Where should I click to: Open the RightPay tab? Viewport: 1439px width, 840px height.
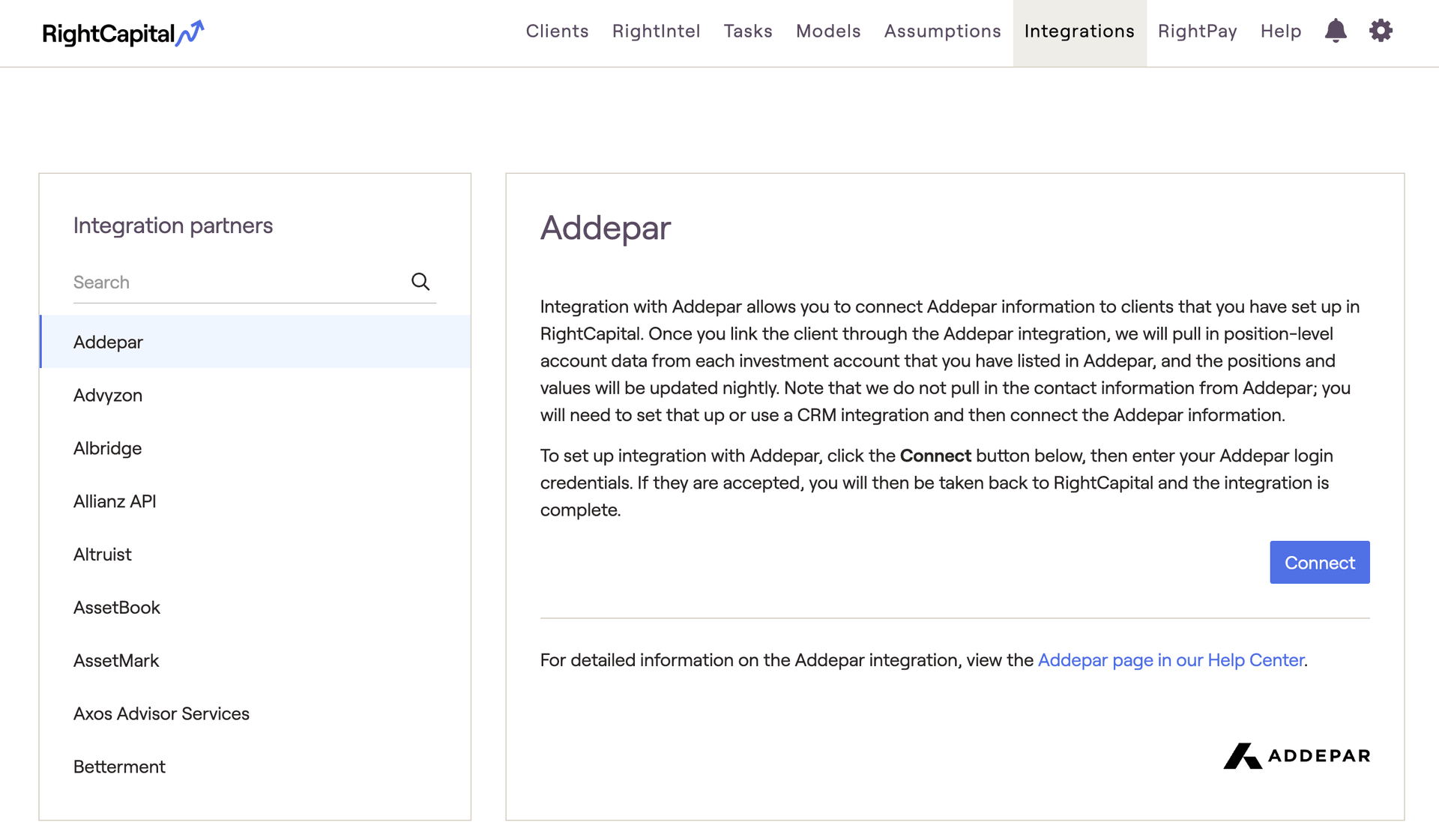(x=1197, y=31)
